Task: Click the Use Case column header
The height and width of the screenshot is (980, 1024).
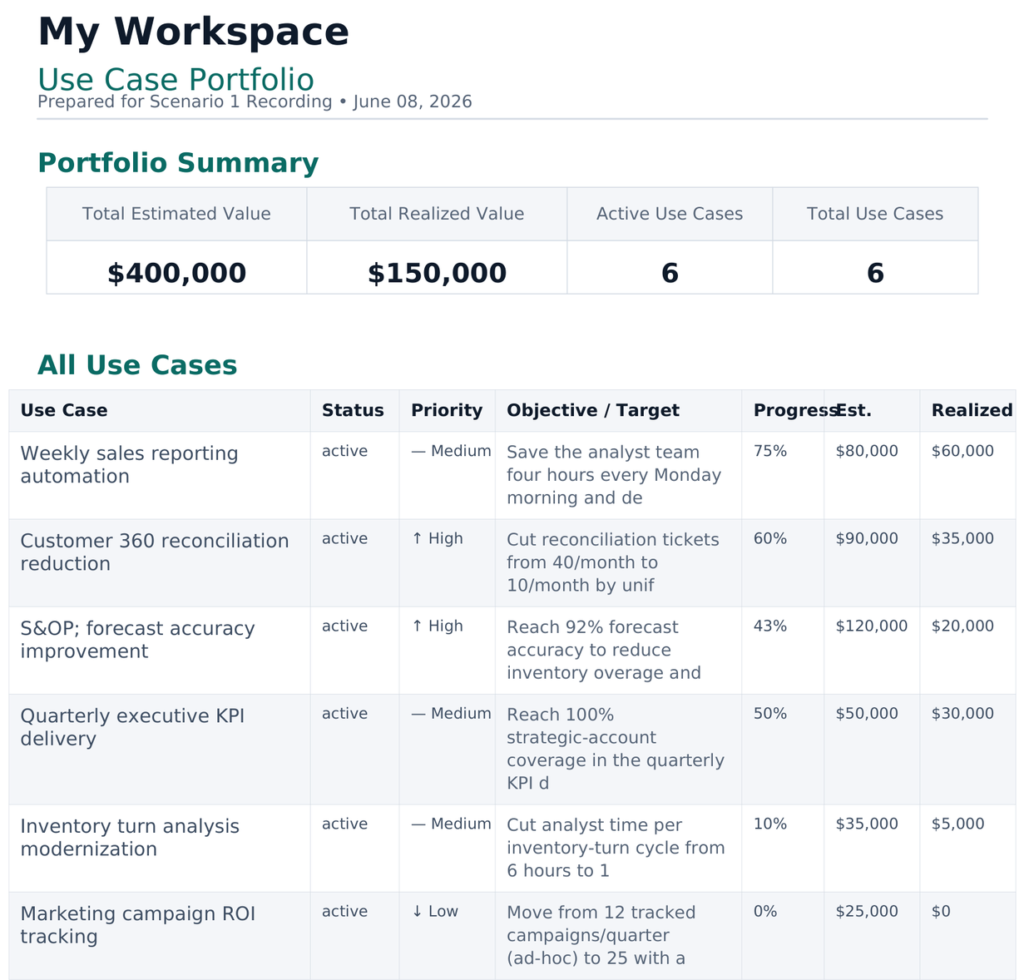Action: [x=64, y=410]
